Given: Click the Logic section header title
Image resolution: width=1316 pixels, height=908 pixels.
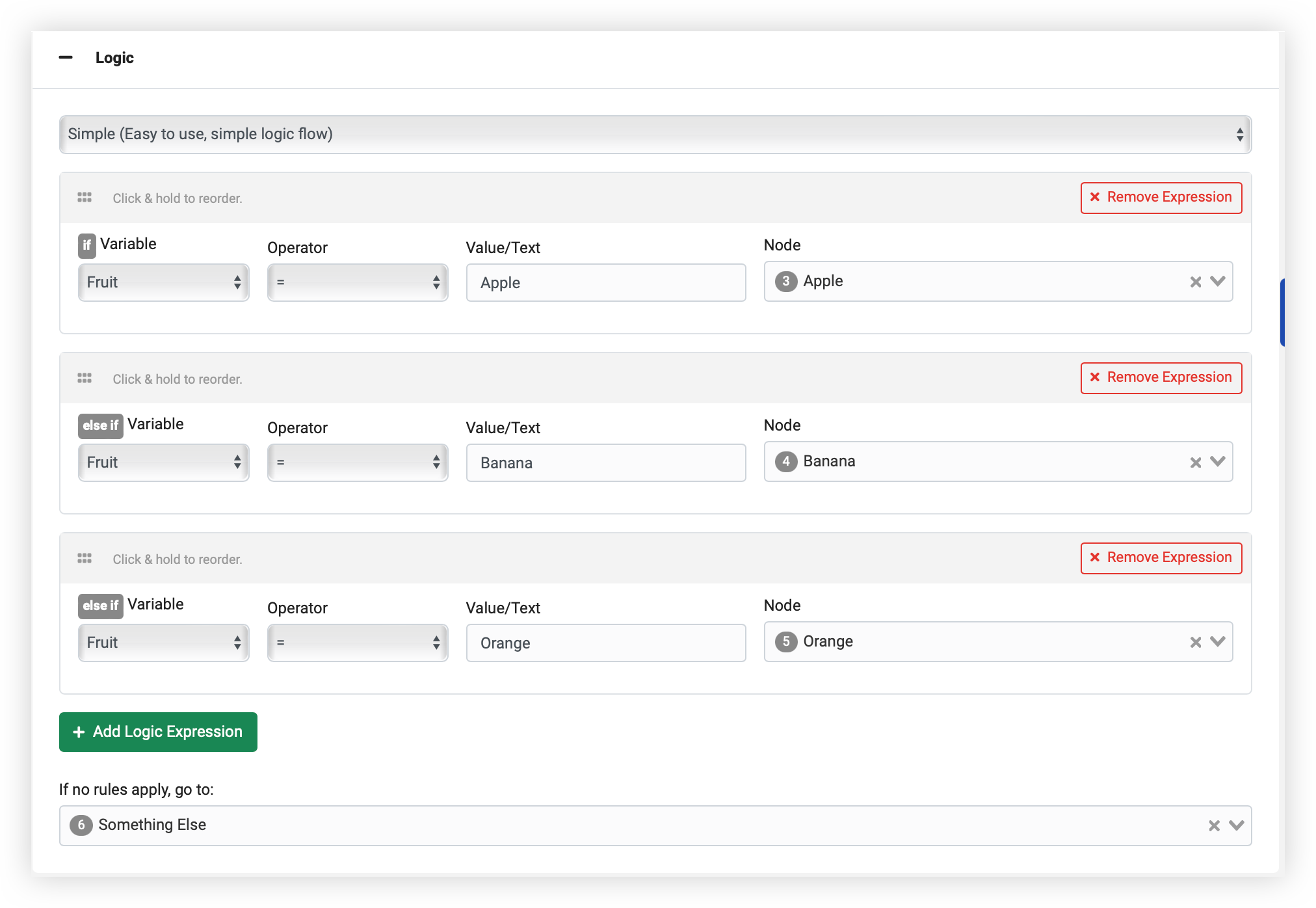Looking at the screenshot, I should [x=114, y=58].
